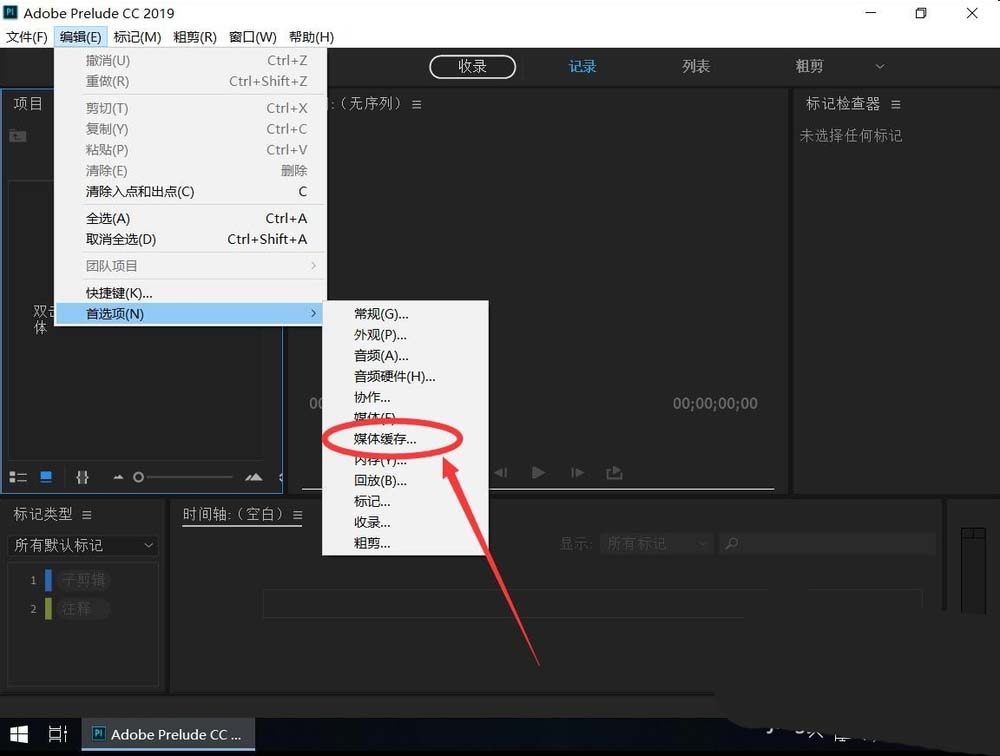The image size is (1000, 756).
Task: Open 粗剪... preferences entry
Action: (x=406, y=543)
